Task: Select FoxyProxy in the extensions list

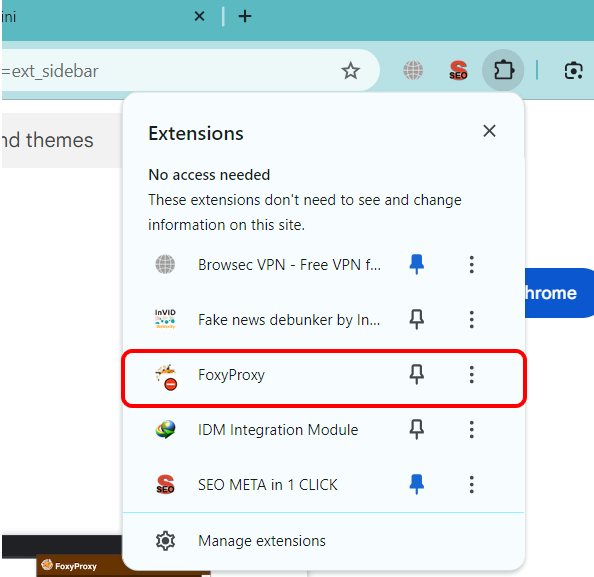Action: 231,375
